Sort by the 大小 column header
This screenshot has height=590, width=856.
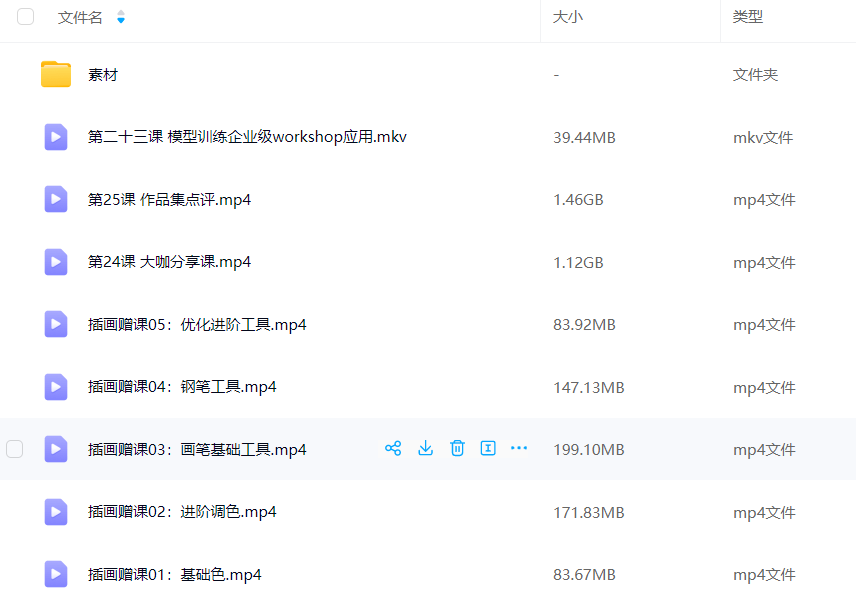pyautogui.click(x=568, y=17)
